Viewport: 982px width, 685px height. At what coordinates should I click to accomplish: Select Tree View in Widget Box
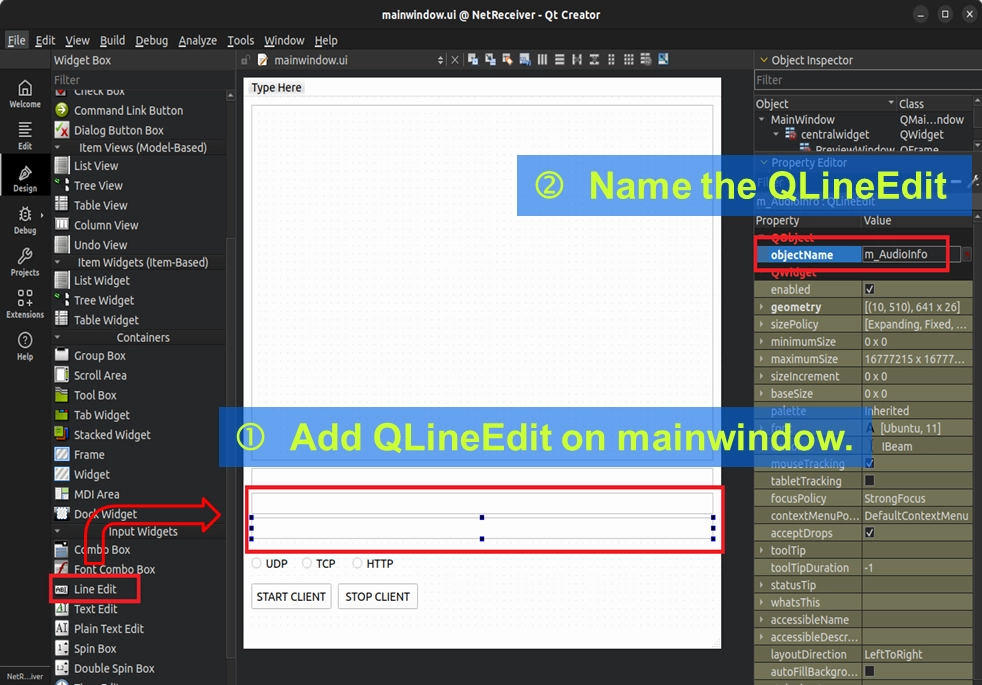(98, 185)
